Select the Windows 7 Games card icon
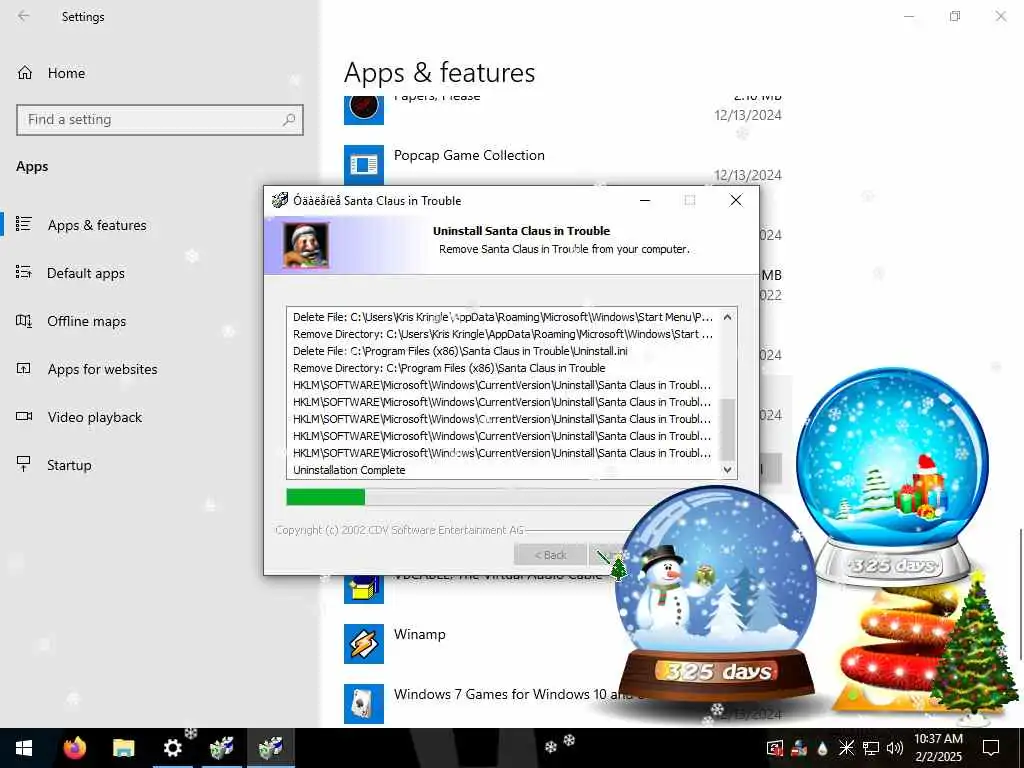 (x=364, y=703)
